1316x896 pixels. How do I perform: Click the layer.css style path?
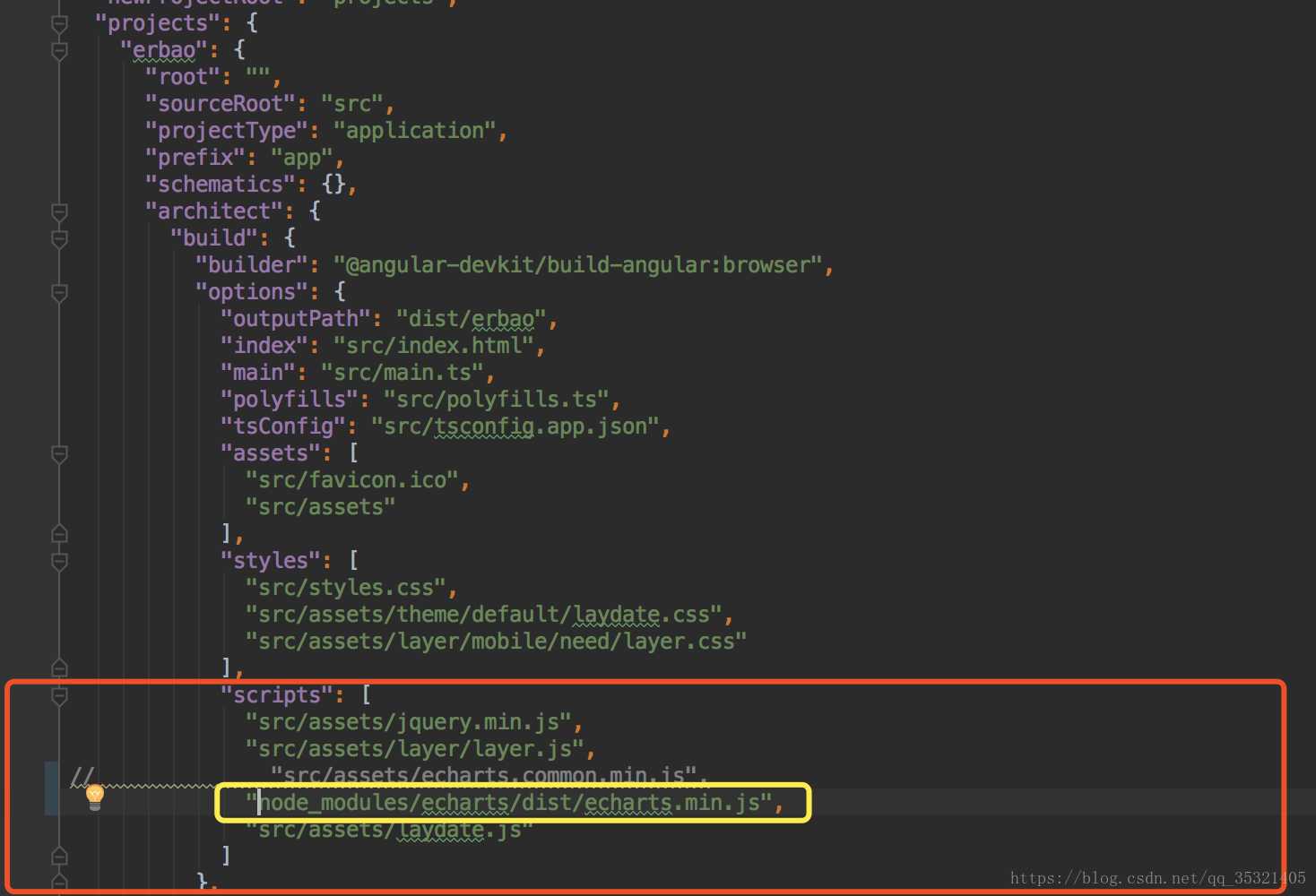[x=496, y=642]
